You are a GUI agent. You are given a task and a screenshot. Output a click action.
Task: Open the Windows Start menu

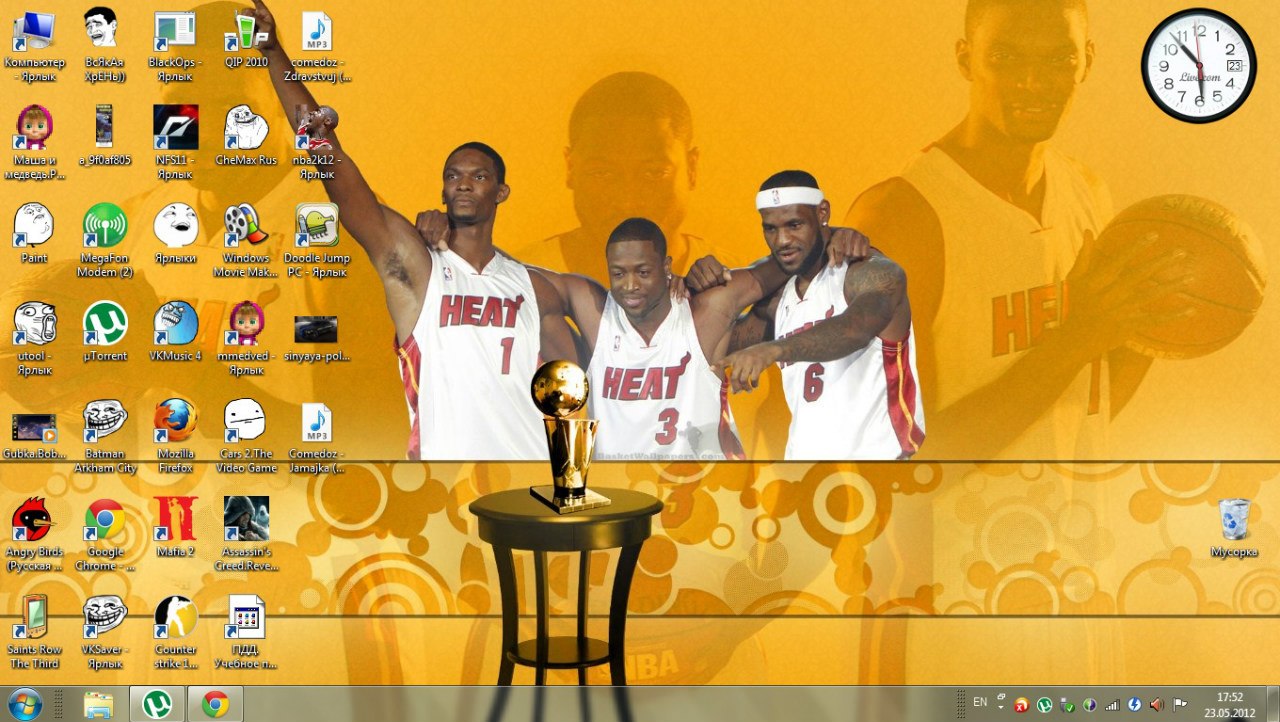coord(23,704)
